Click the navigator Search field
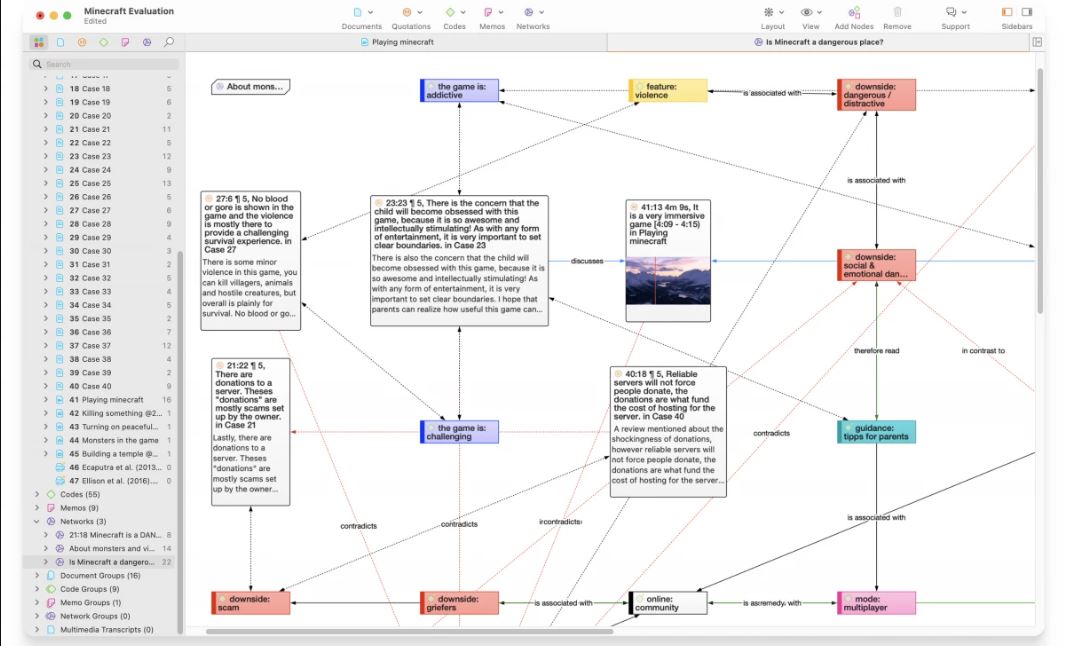The width and height of the screenshot is (1066, 646). [x=105, y=64]
